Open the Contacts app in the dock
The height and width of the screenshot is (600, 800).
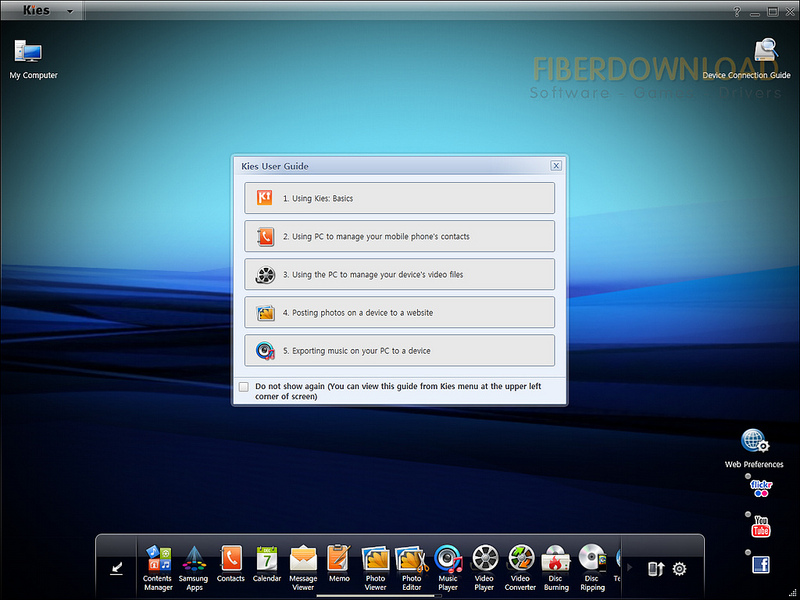click(x=231, y=563)
